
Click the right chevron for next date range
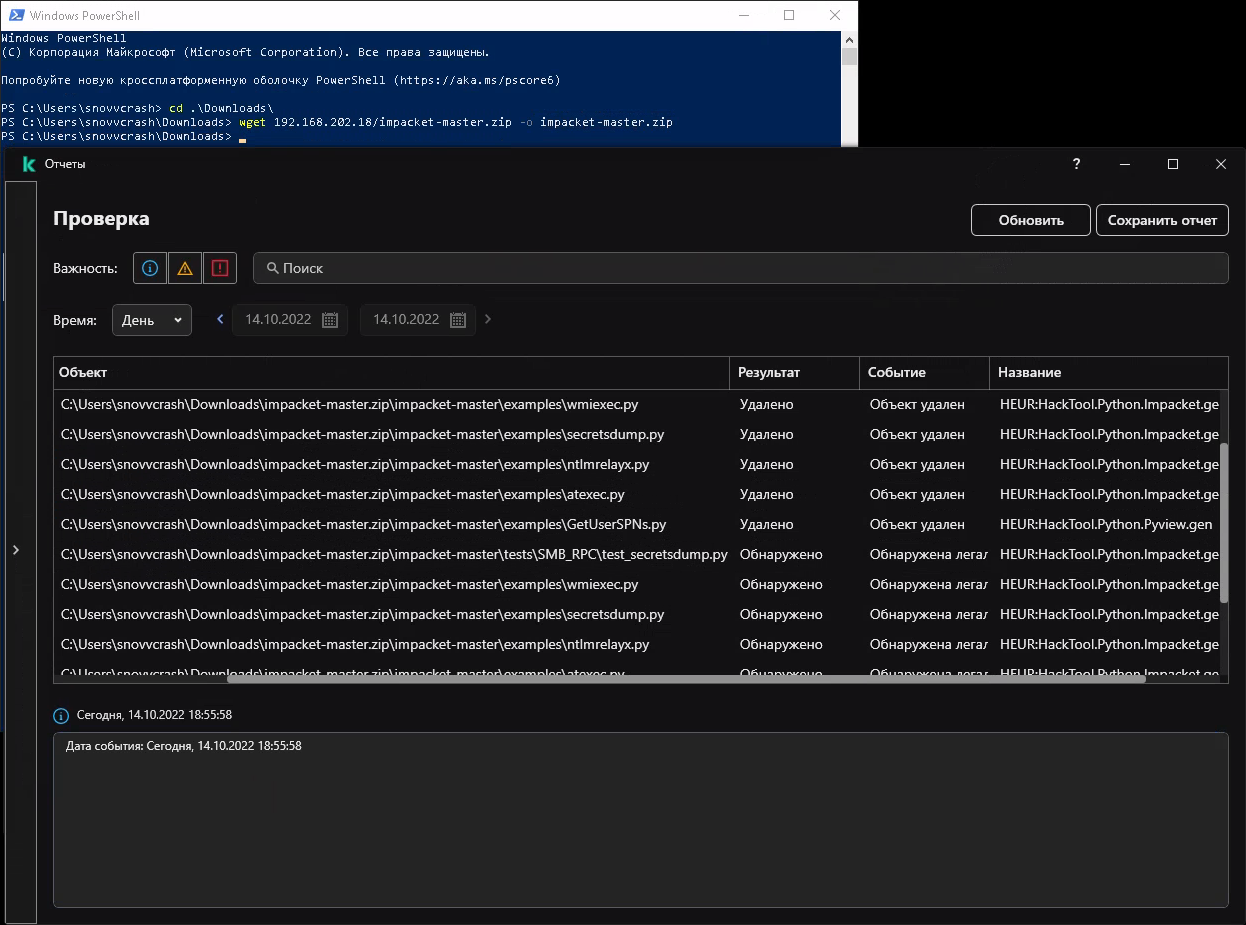[487, 319]
